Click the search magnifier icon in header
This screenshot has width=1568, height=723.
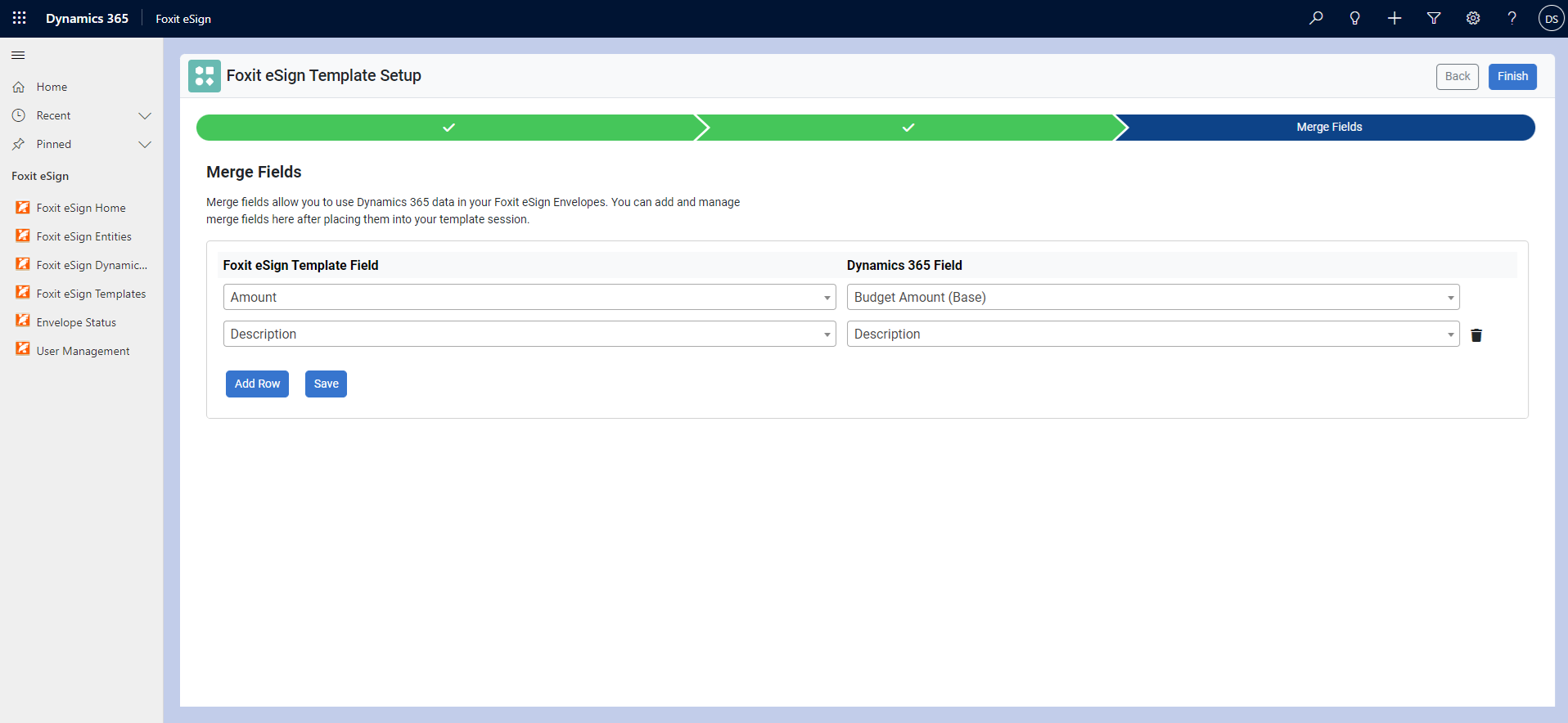(1316, 18)
